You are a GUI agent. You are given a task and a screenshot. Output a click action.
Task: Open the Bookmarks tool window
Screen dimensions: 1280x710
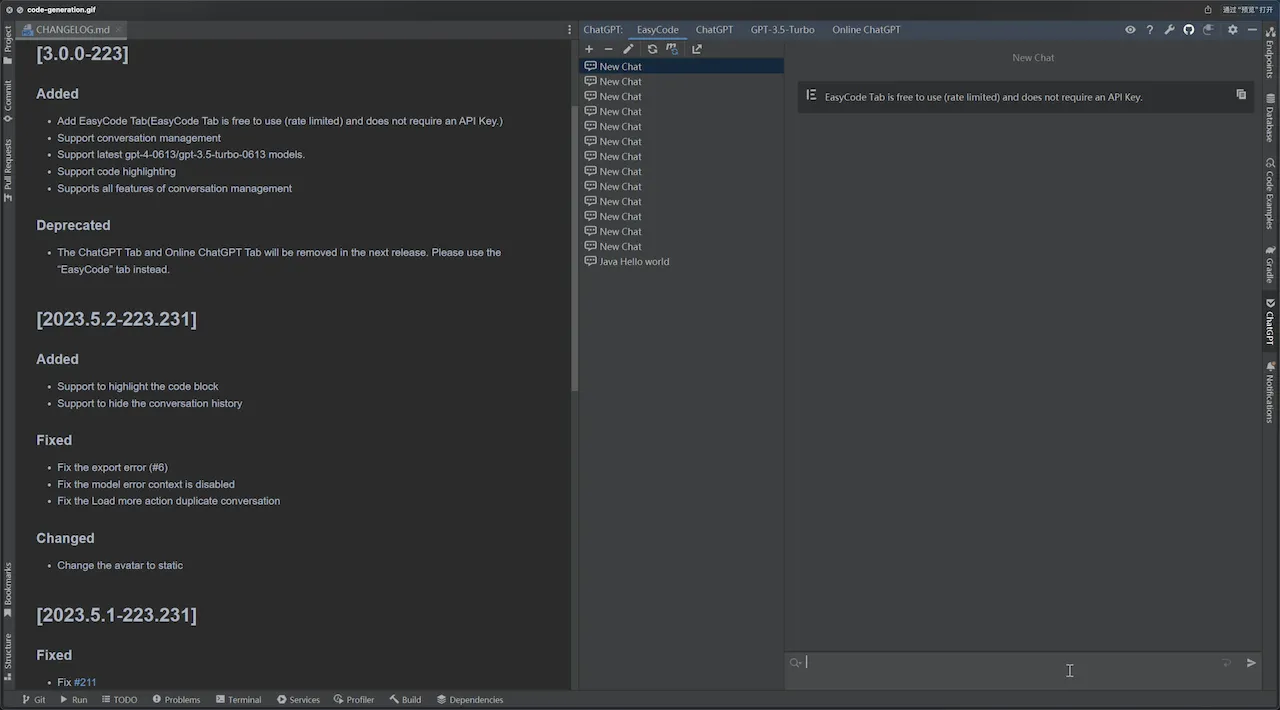click(8, 589)
